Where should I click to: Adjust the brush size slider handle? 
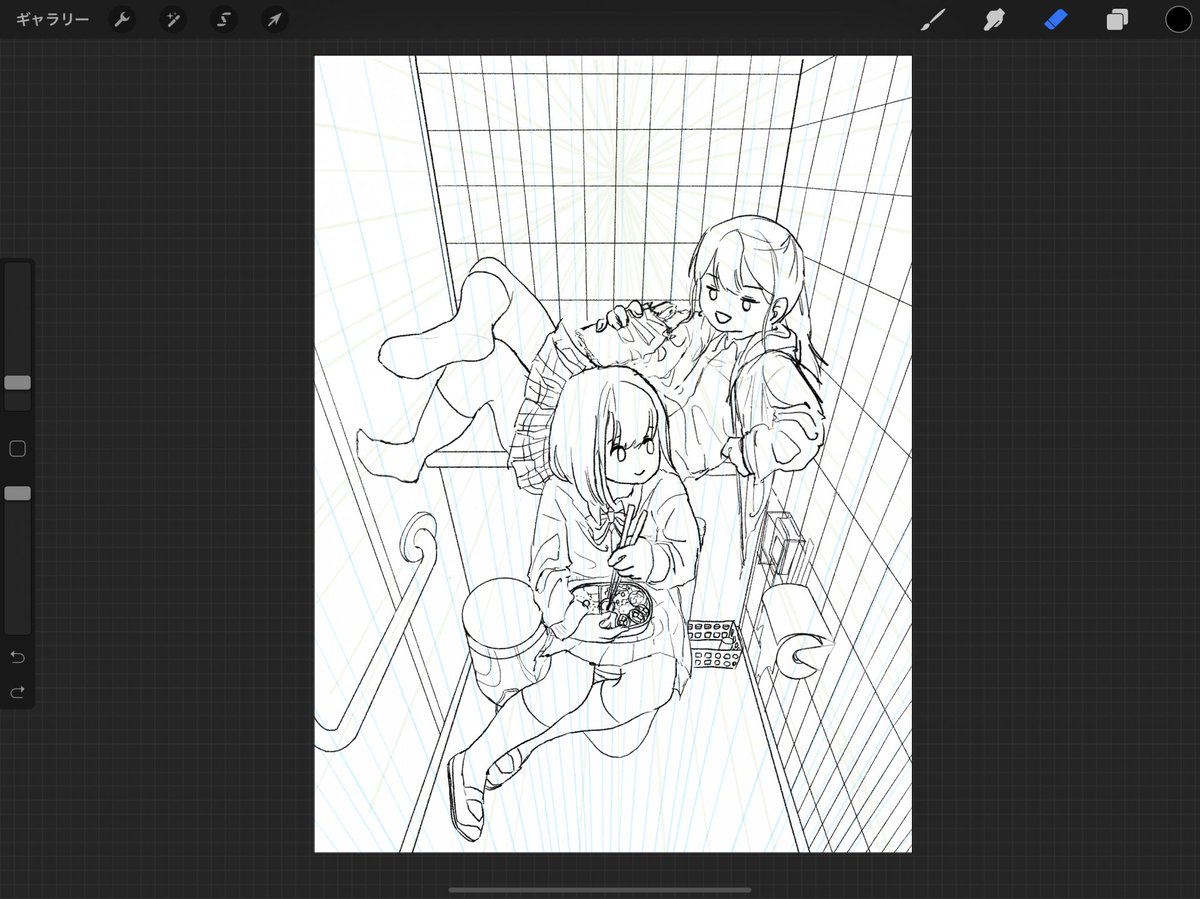[17, 383]
